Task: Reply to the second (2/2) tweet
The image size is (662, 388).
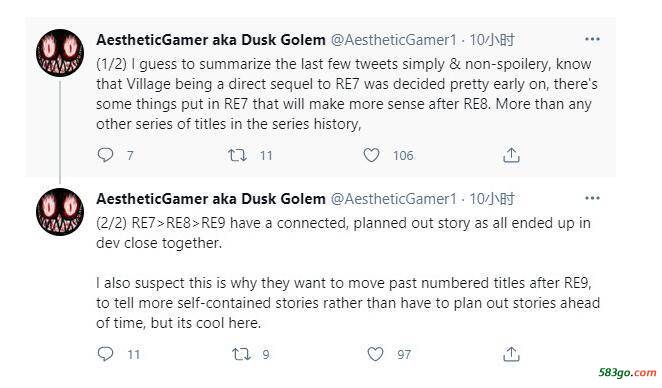Action: coord(105,354)
